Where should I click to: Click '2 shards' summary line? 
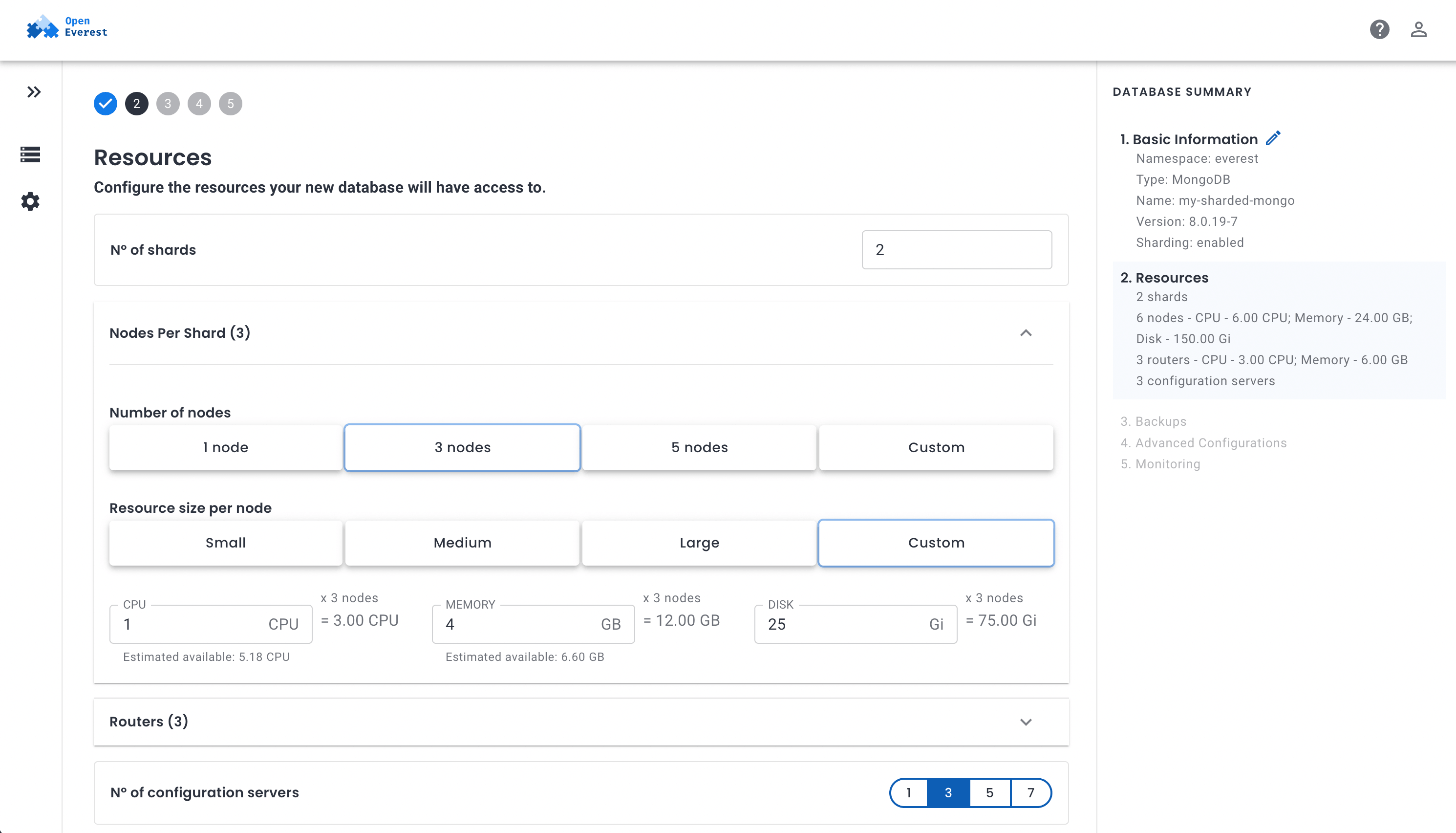point(1161,297)
